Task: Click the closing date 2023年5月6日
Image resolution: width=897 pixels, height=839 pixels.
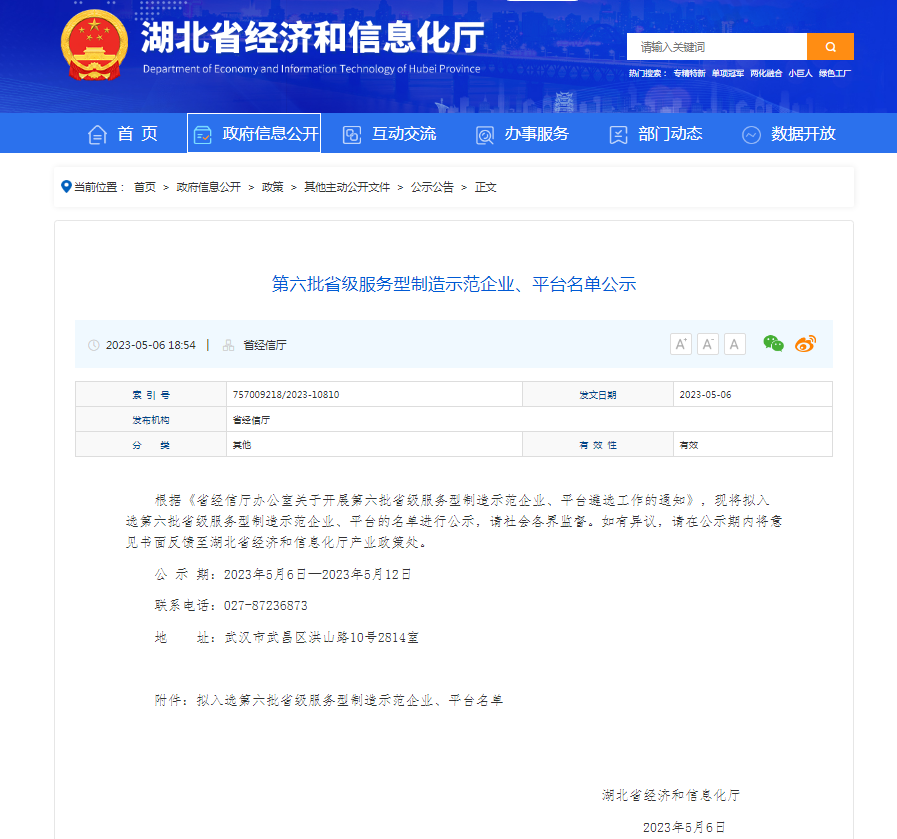Action: click(684, 827)
